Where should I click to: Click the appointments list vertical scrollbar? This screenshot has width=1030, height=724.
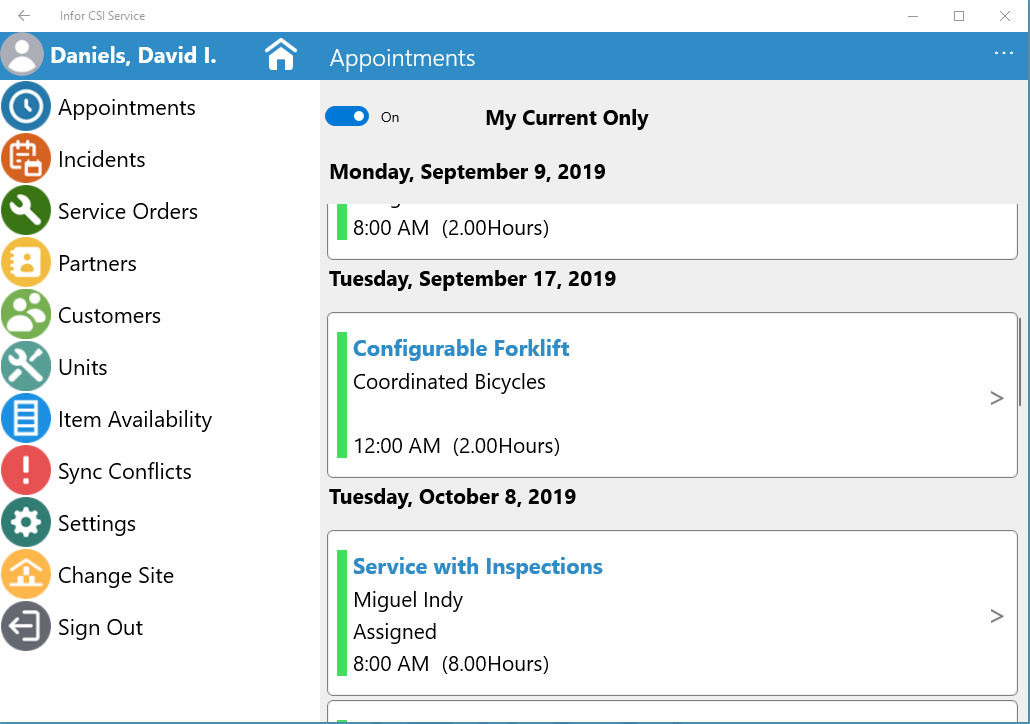coord(1020,360)
